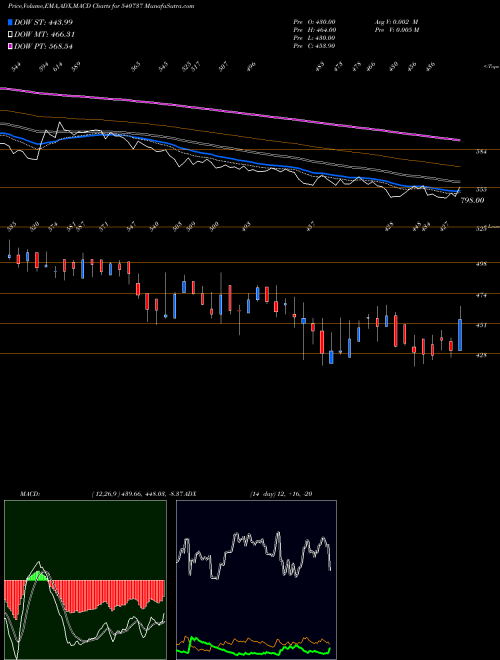Click the blue DOW ST legend swatch
Viewport: 500px width, 660px height.
click(10, 22)
